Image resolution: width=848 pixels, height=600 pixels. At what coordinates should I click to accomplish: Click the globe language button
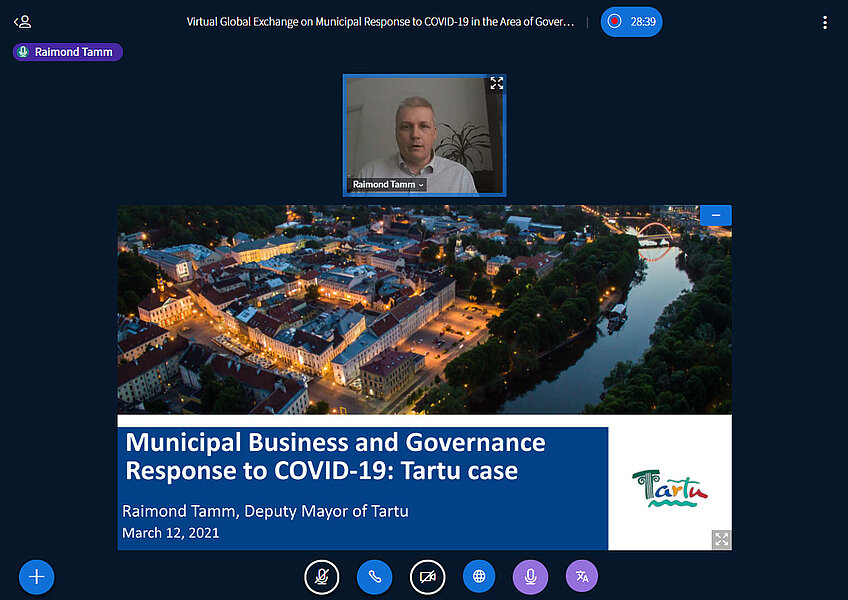click(x=479, y=576)
